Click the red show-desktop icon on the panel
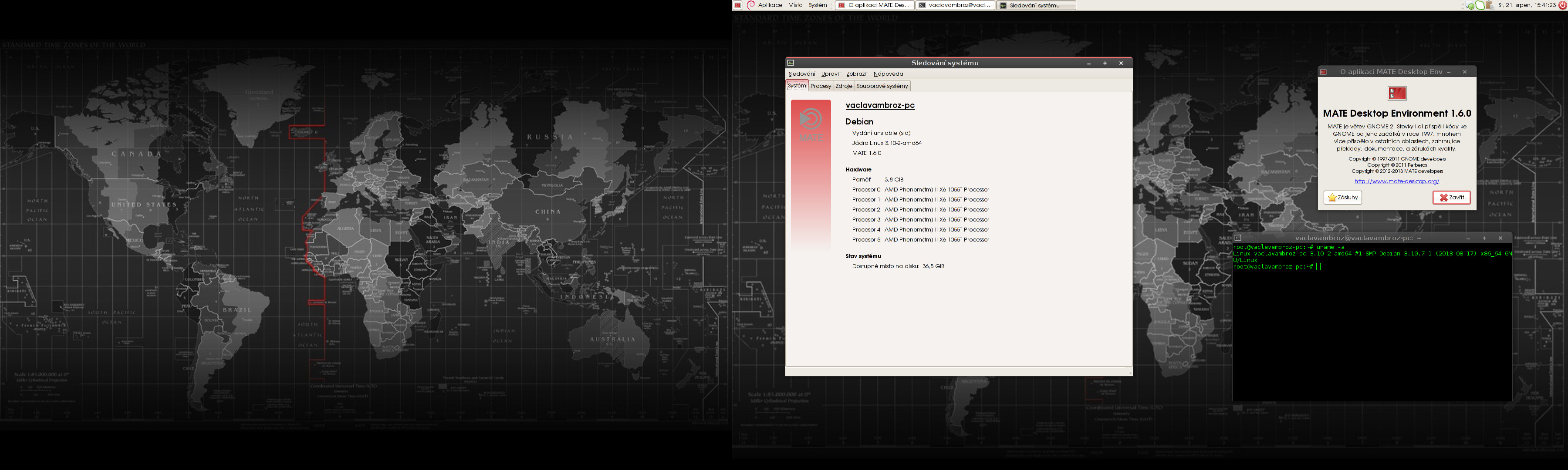The width and height of the screenshot is (1568, 470). [737, 5]
